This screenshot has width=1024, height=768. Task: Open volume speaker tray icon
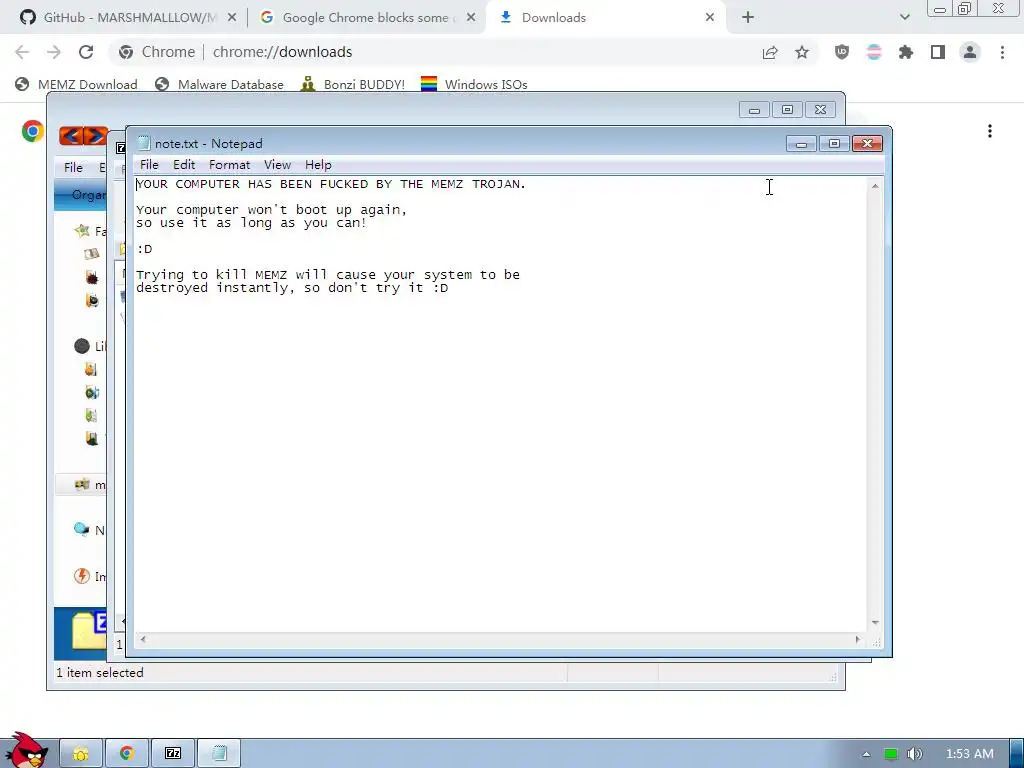(915, 754)
